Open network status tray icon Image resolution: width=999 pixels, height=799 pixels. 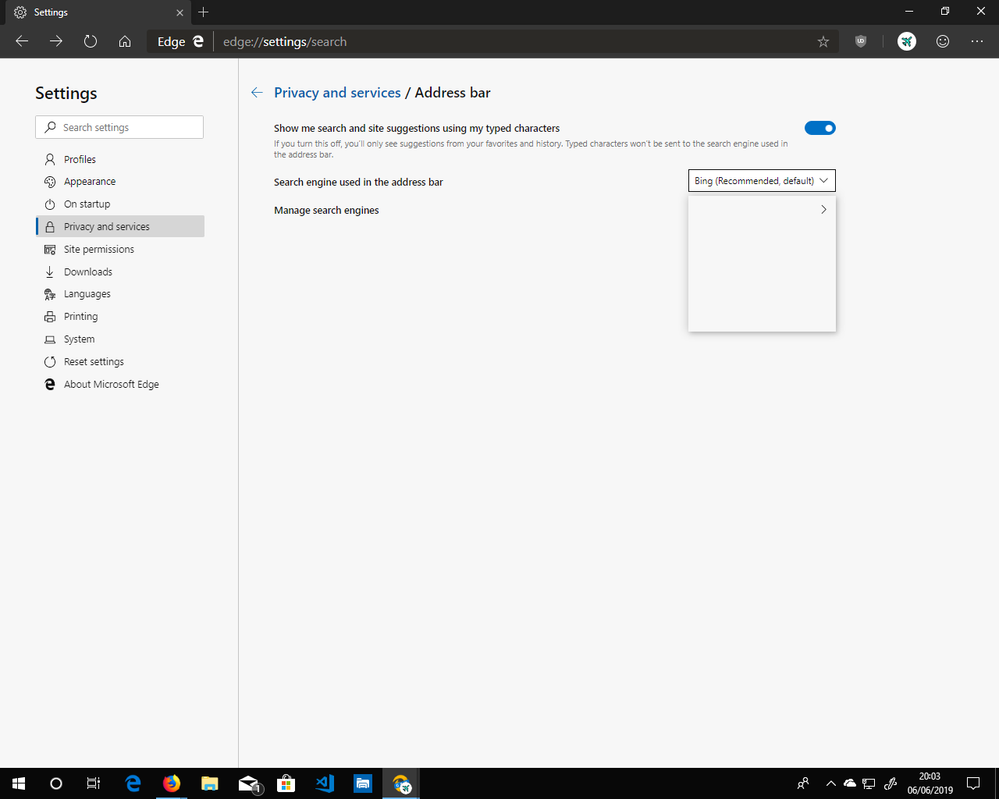coord(868,783)
